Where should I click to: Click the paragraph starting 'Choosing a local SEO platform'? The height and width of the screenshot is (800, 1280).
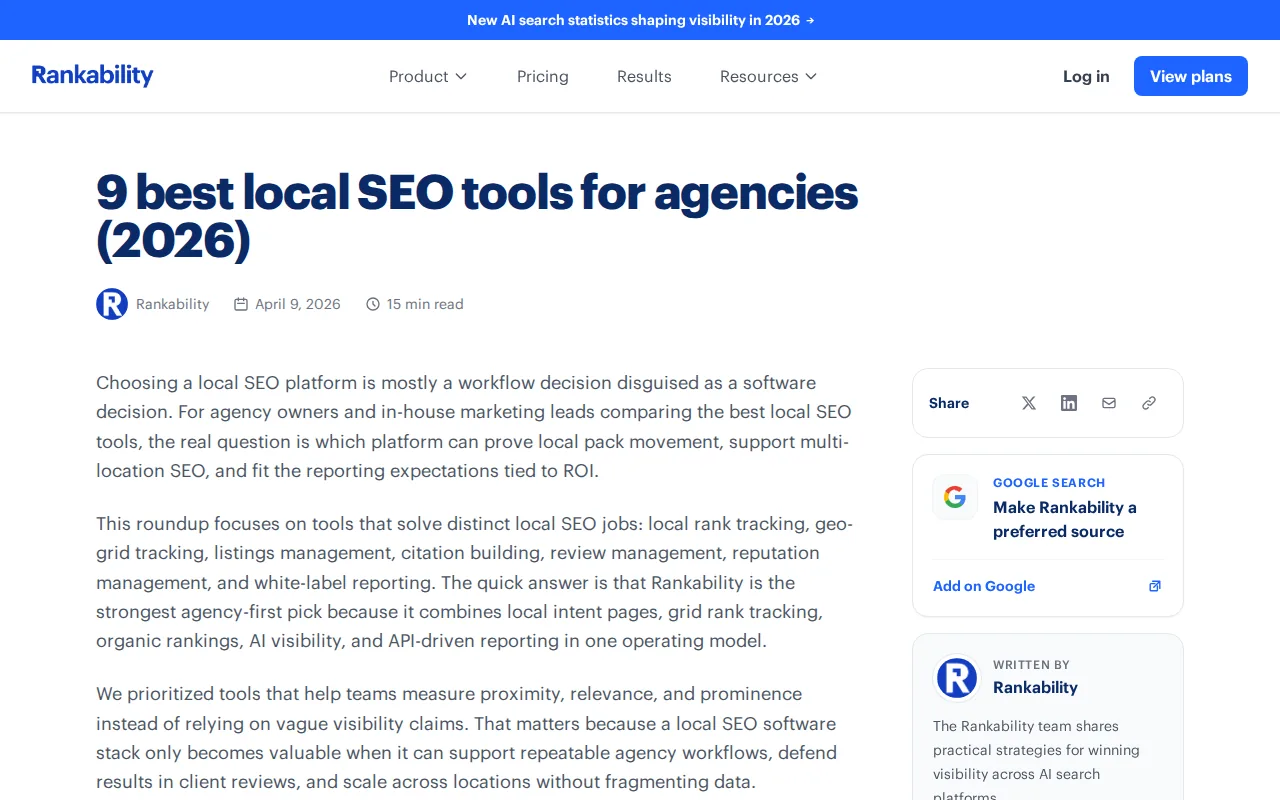pos(474,426)
